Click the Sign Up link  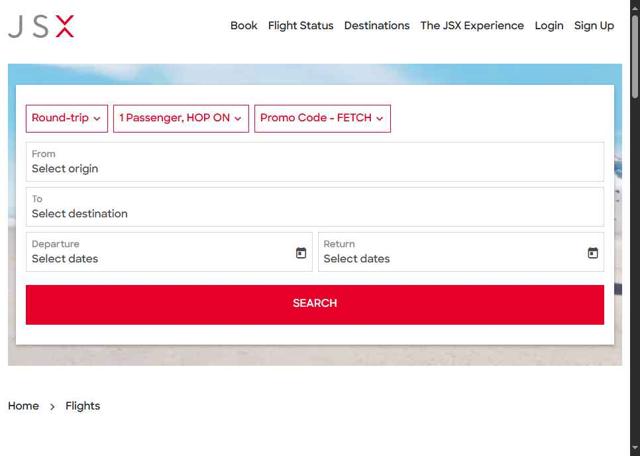coord(594,26)
